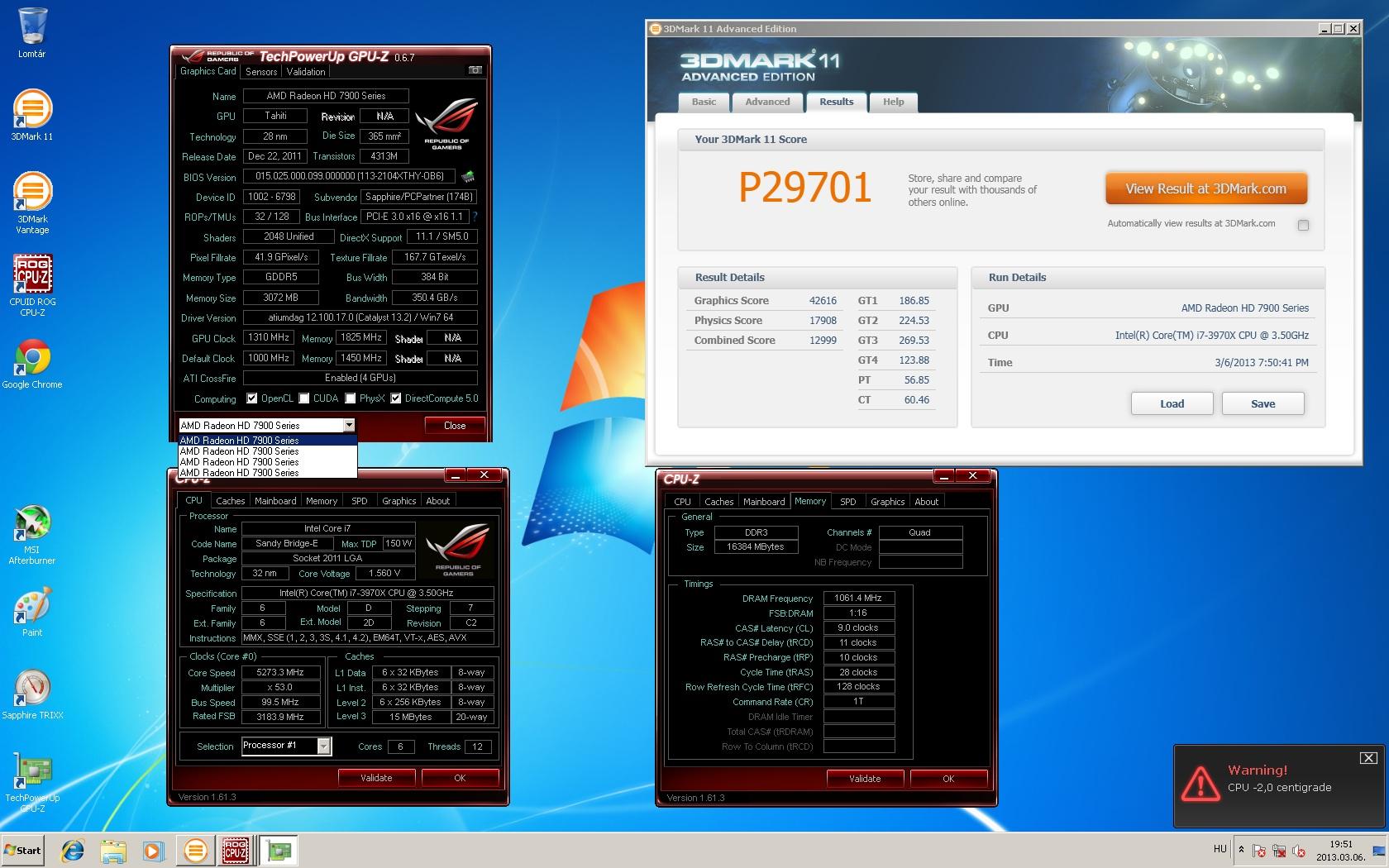The image size is (1389, 868).
Task: Open the Windows Start menu
Action: (x=23, y=850)
